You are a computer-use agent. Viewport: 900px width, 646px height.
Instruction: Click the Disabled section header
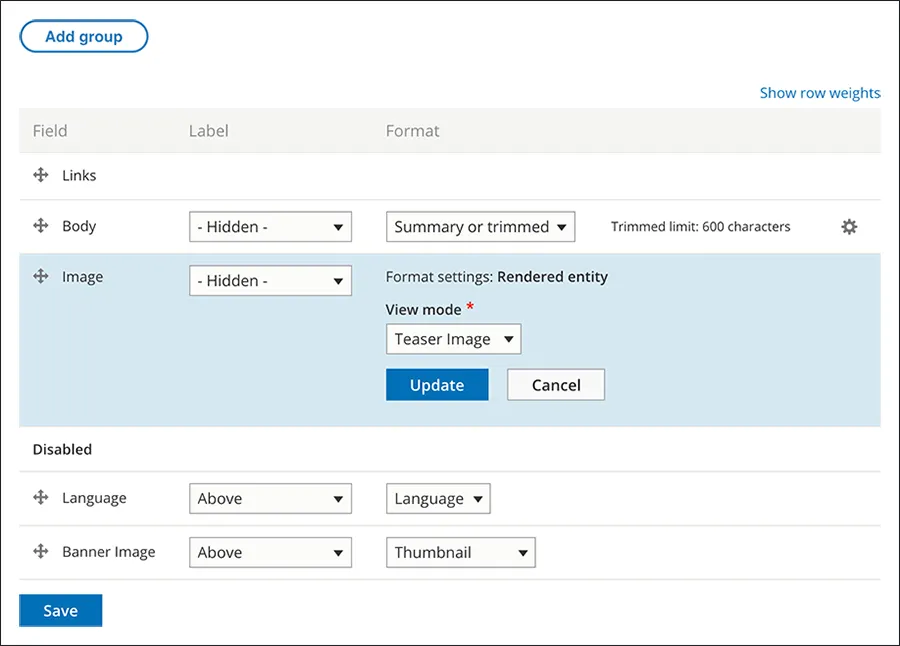tap(62, 449)
